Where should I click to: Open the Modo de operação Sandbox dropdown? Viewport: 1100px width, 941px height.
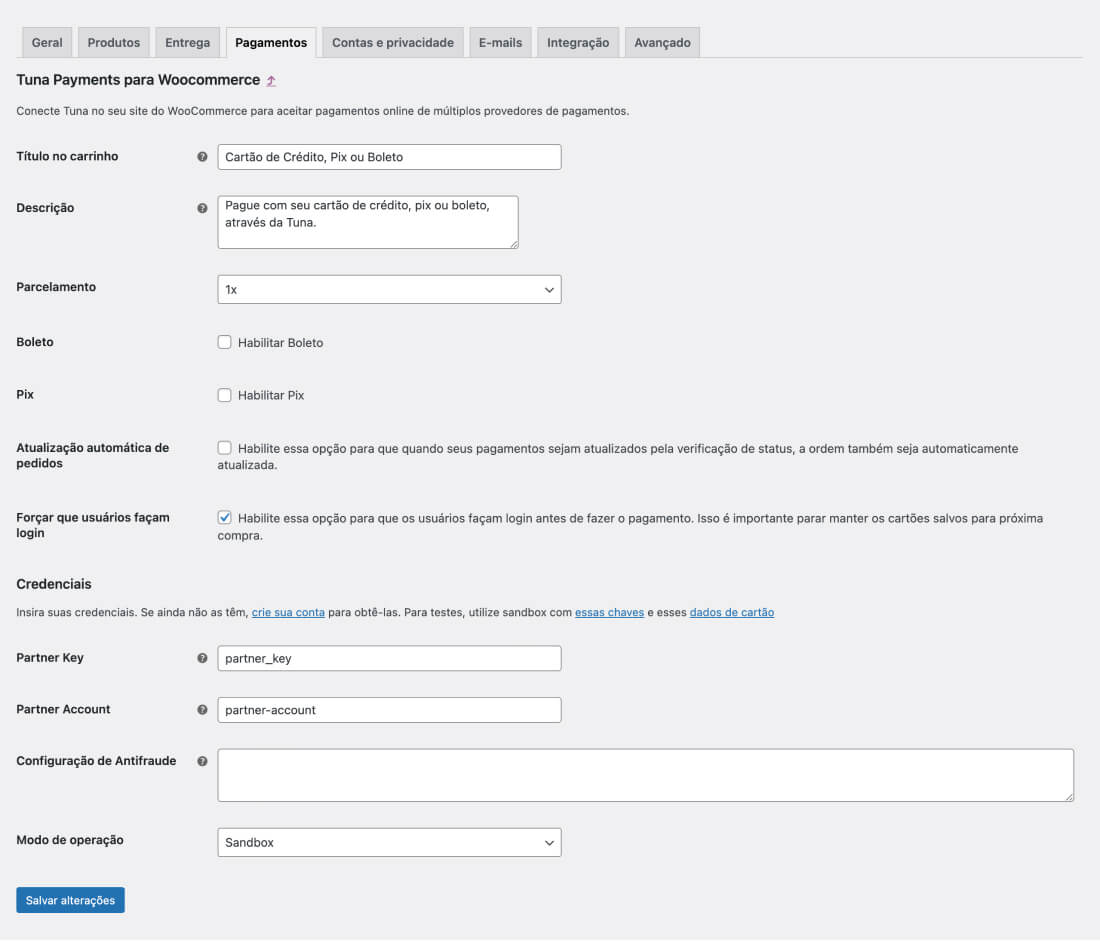tap(389, 843)
